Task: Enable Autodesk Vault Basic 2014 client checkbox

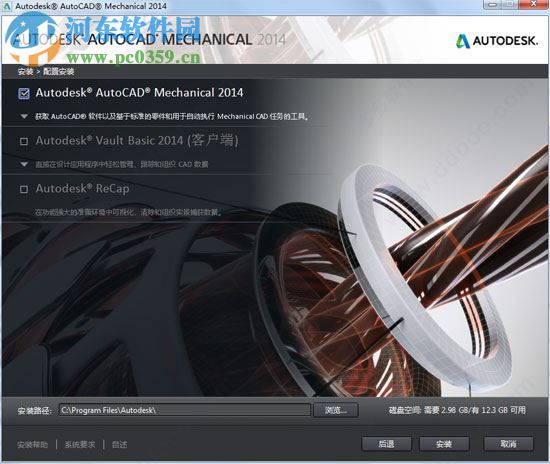Action: point(24,141)
